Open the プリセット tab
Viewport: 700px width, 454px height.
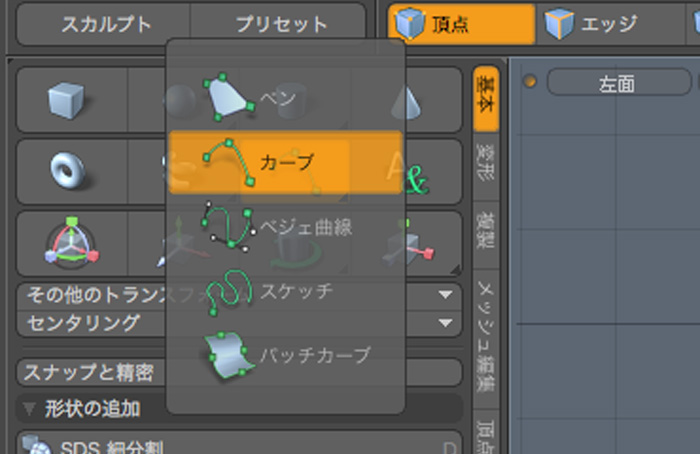click(280, 24)
